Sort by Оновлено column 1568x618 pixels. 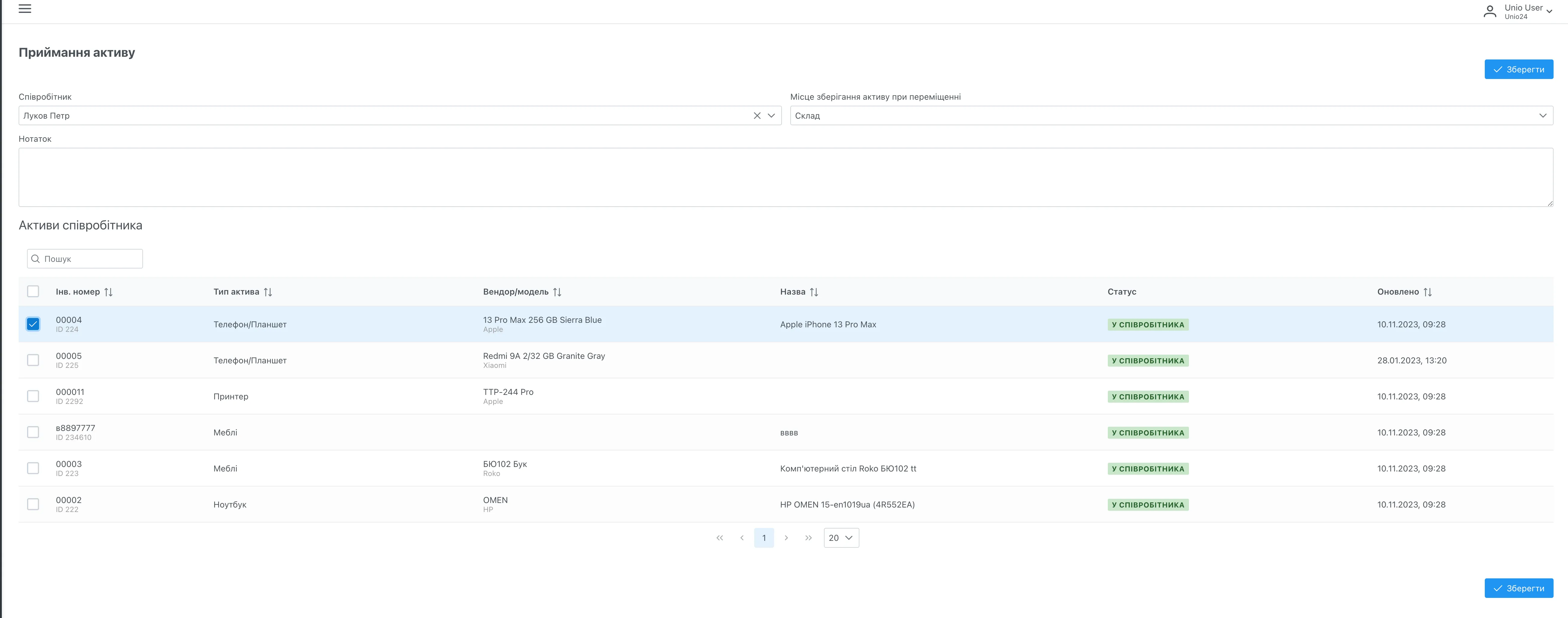pos(1427,292)
